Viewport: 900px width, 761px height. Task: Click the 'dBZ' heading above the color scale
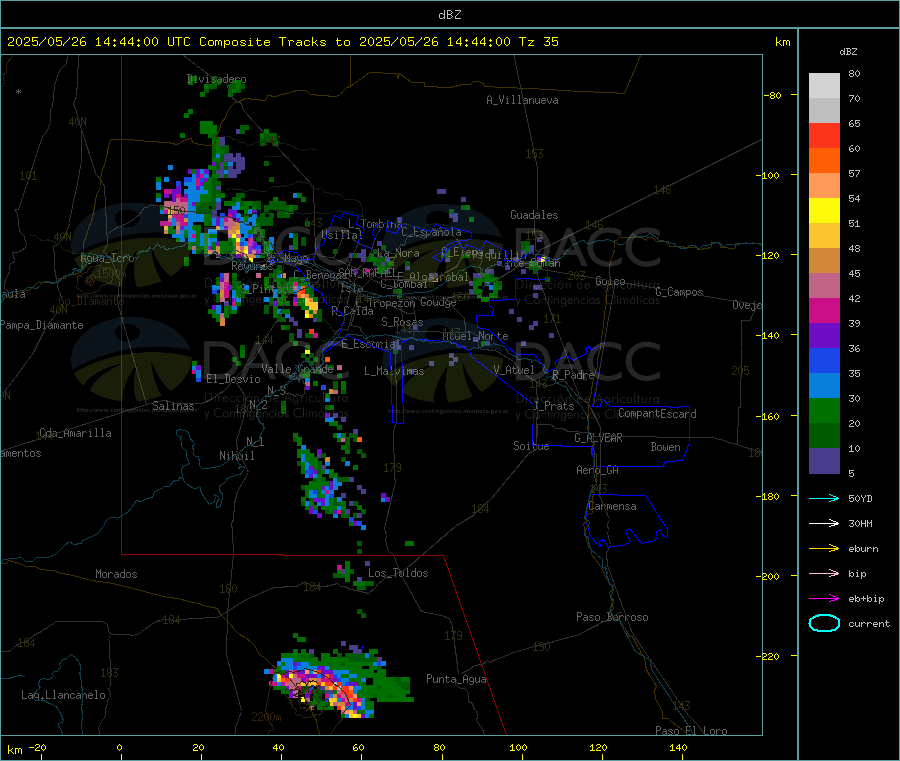click(848, 52)
